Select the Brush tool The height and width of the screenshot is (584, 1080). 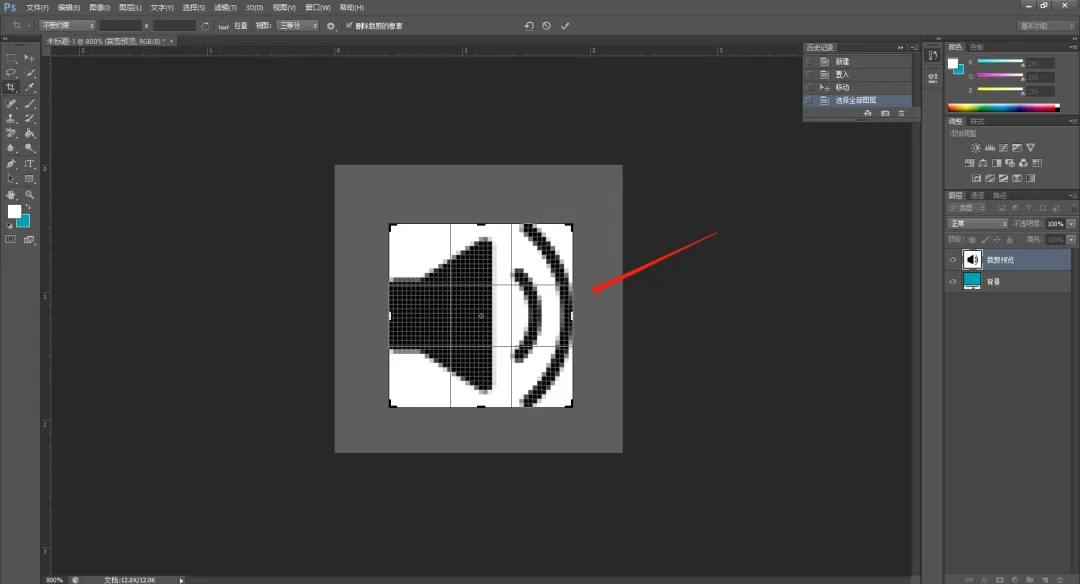29,103
